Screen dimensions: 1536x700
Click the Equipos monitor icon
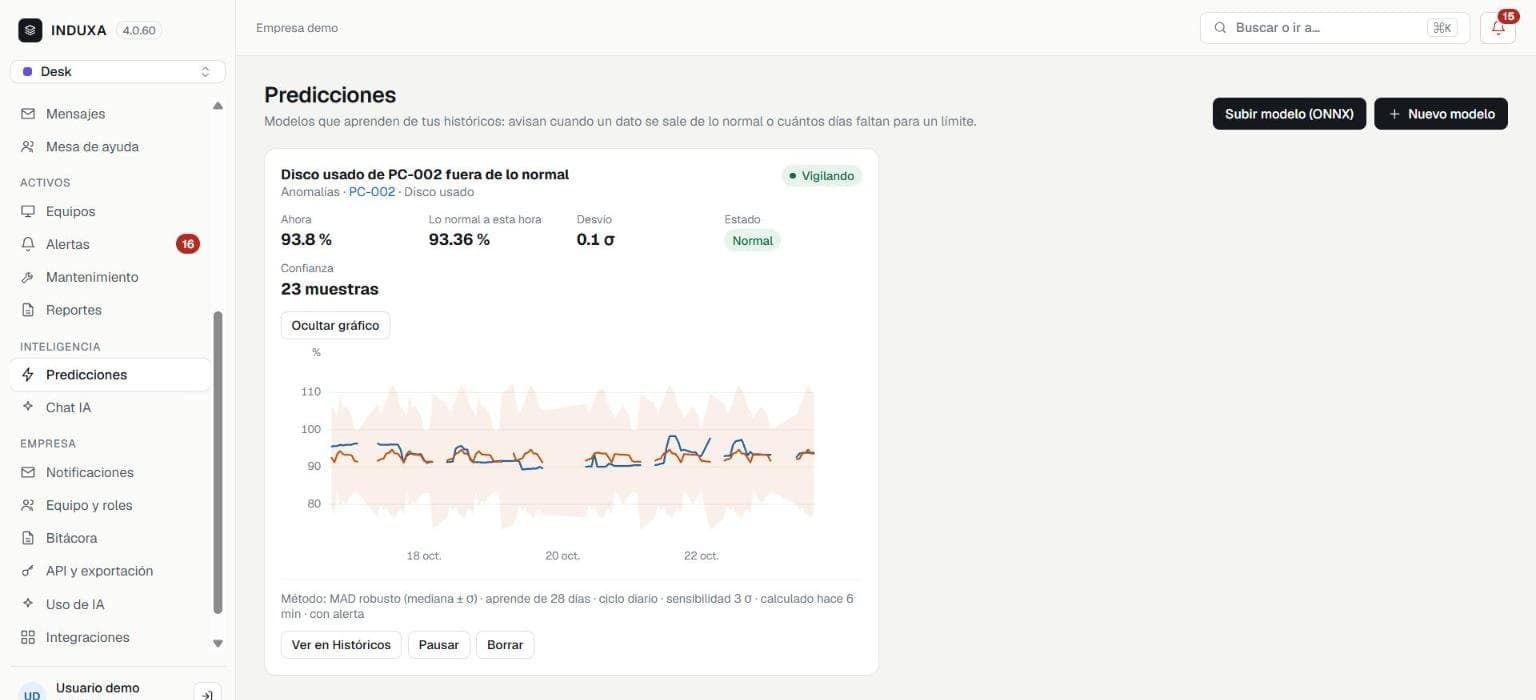[x=28, y=212]
